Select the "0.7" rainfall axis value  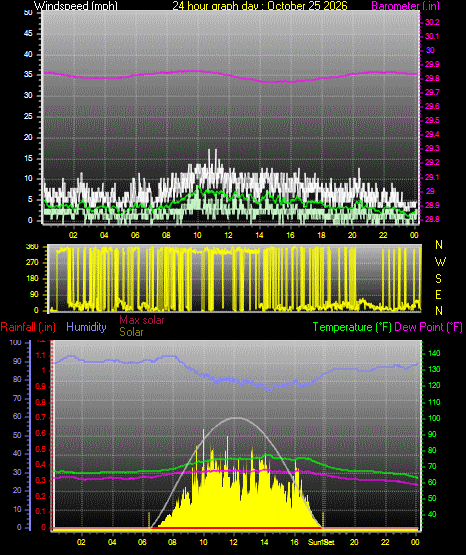41,417
